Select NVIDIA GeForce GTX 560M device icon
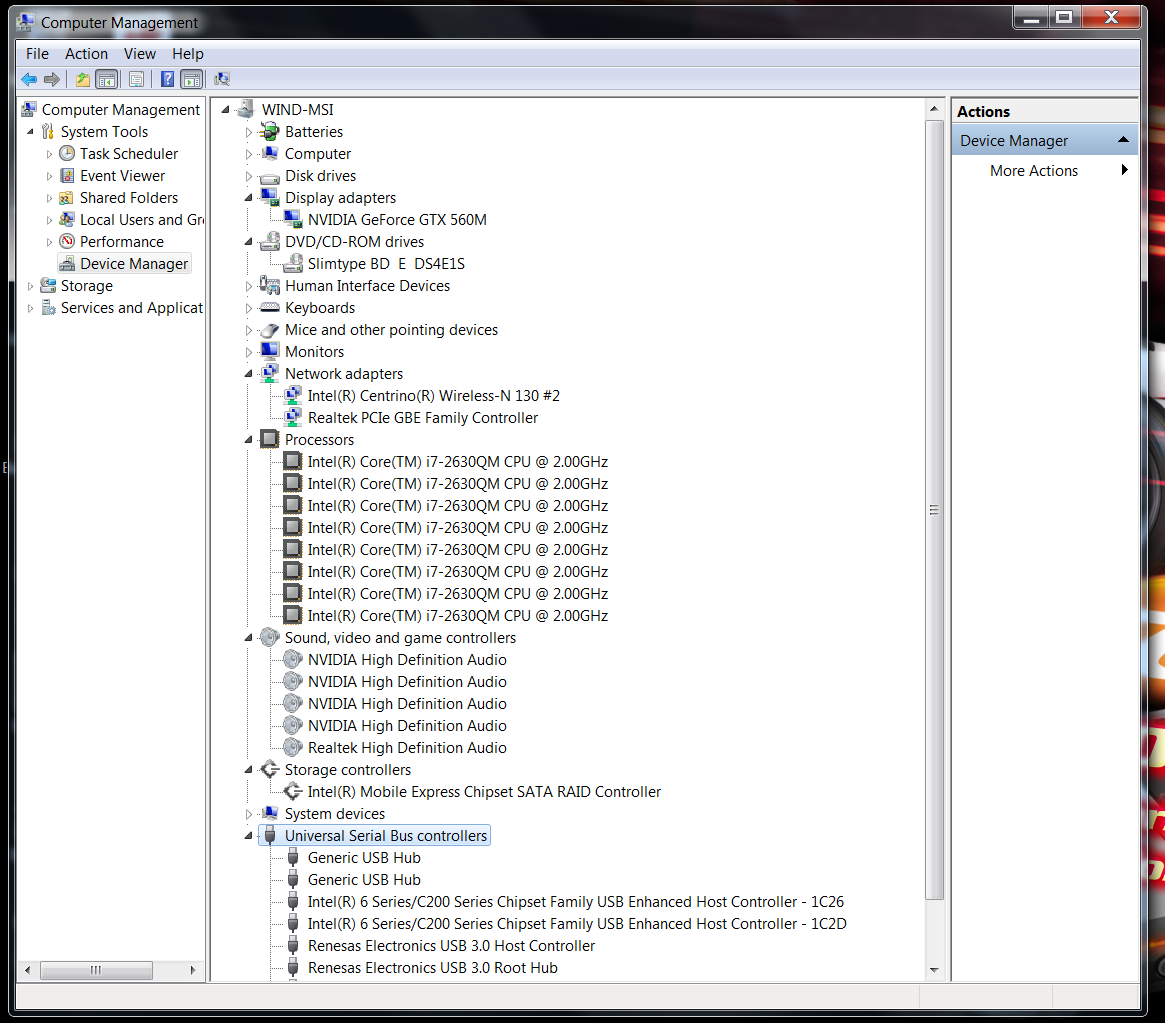1165x1023 pixels. click(293, 220)
